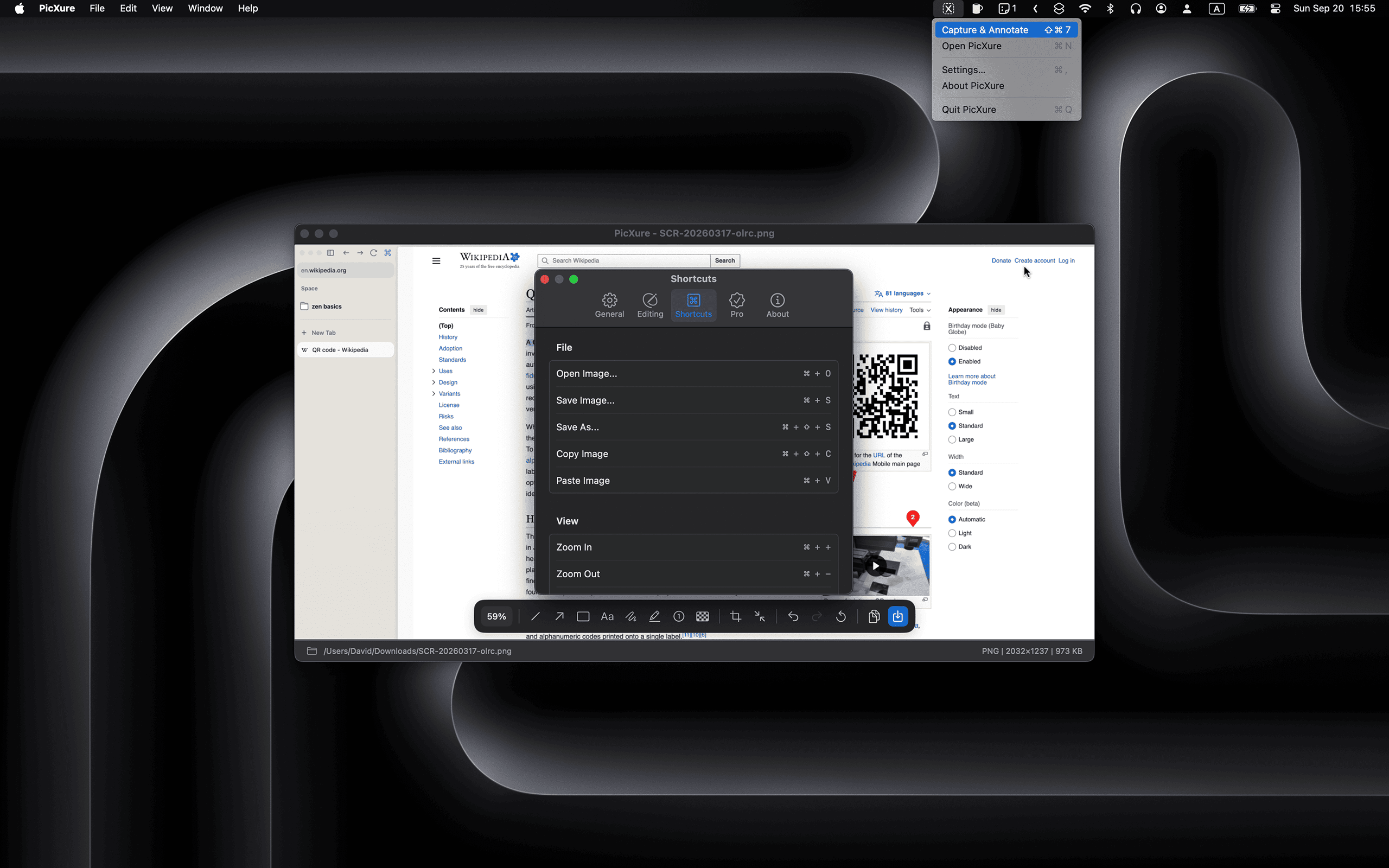Viewport: 1389px width, 868px height.
Task: Expand the Uses section in Wikipedia contents
Action: pyautogui.click(x=434, y=372)
